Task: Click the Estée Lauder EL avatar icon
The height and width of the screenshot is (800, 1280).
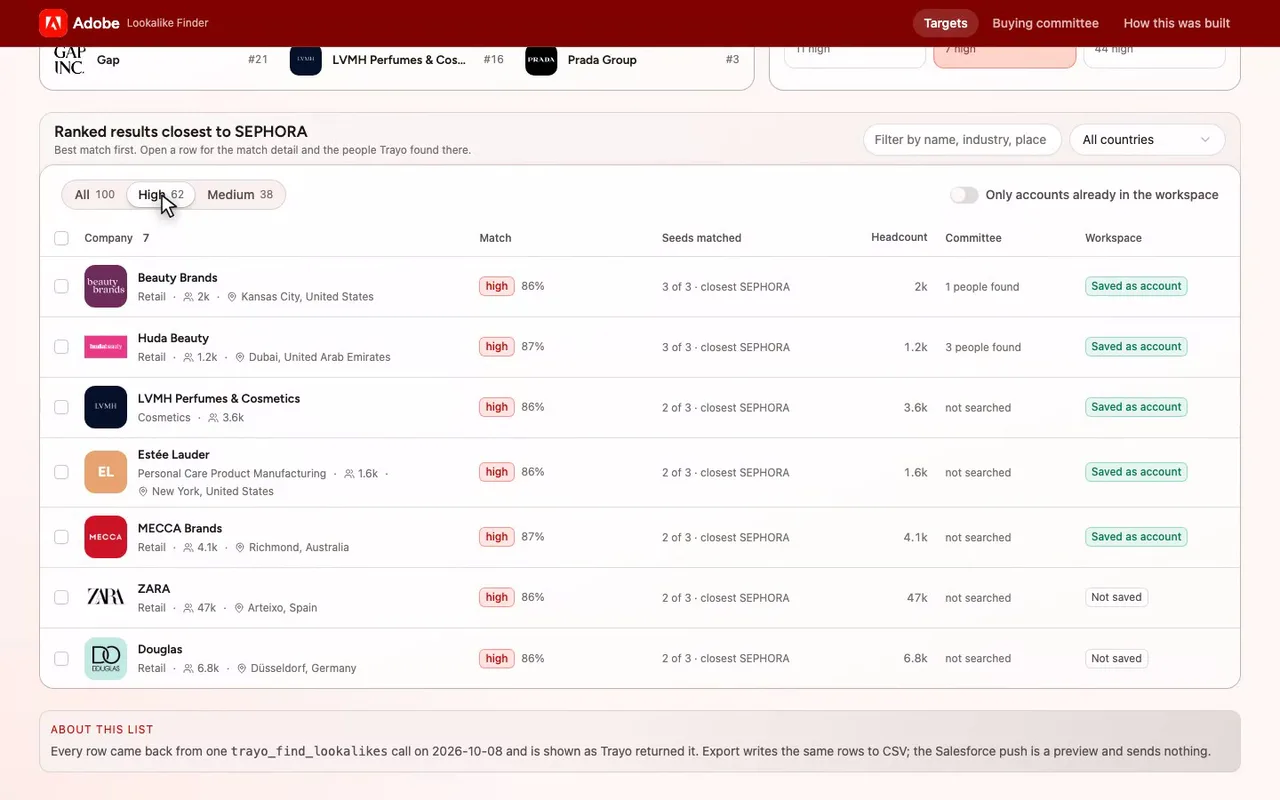Action: coord(105,472)
